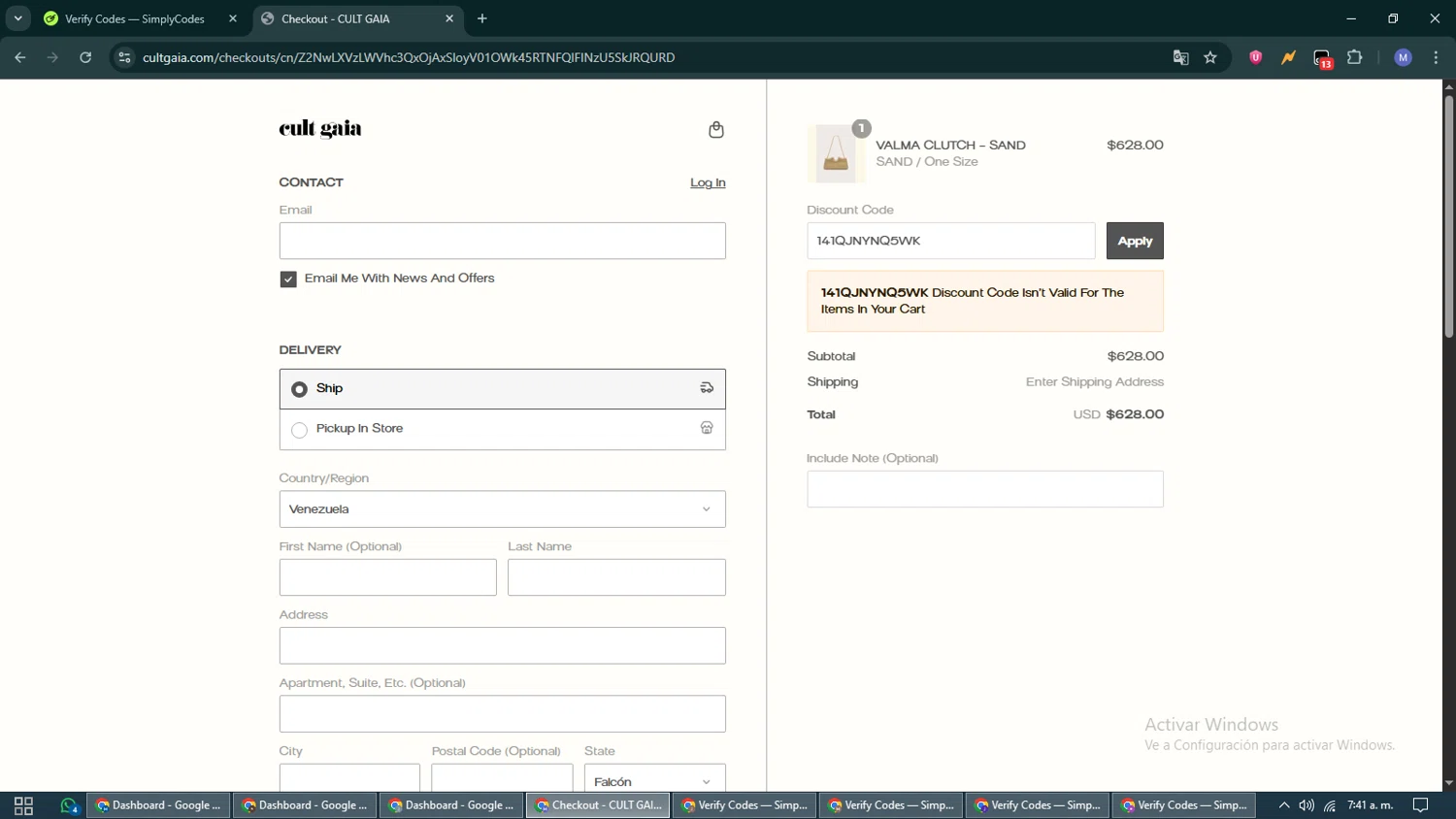Close the Verify Codes — SimplyCodes tab

click(x=233, y=18)
